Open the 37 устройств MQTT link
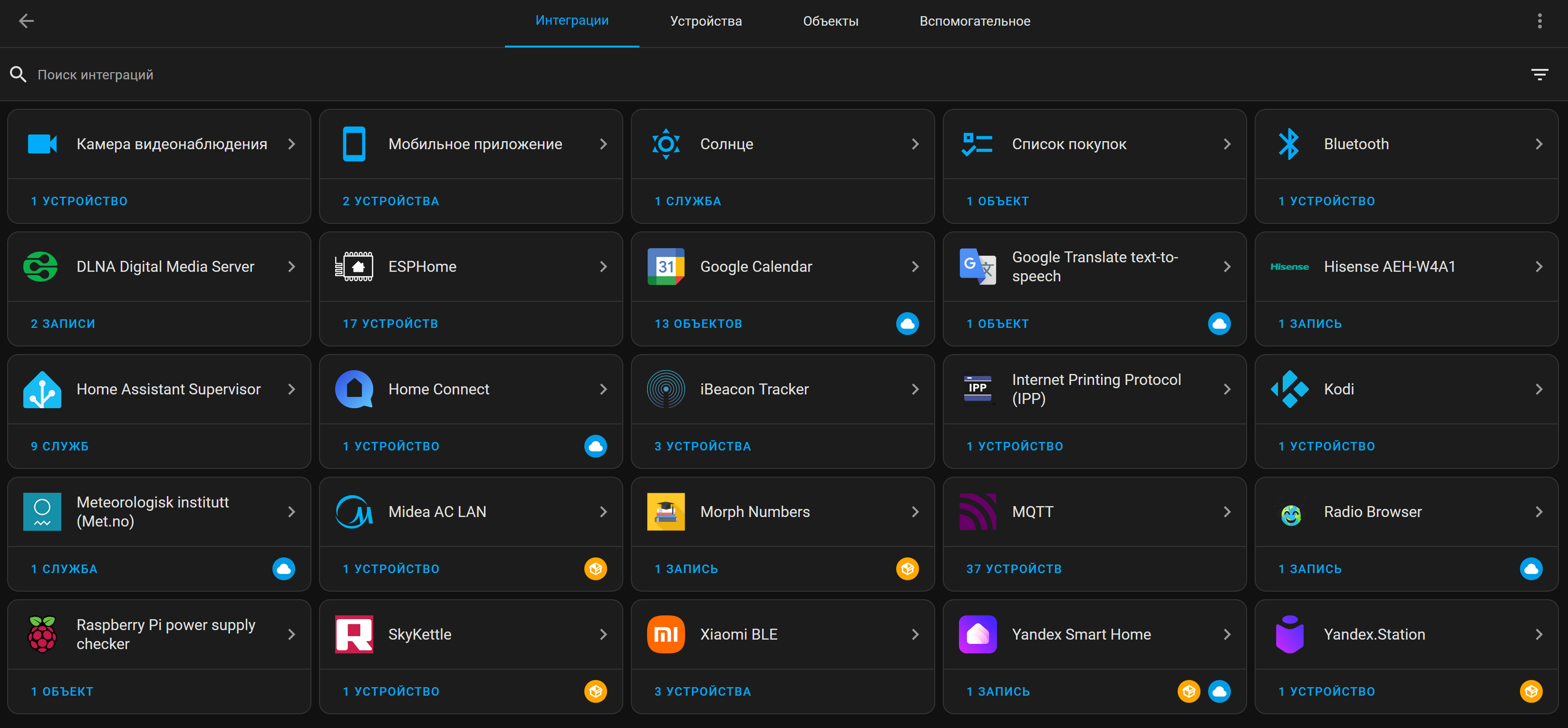This screenshot has width=1568, height=728. (1014, 569)
